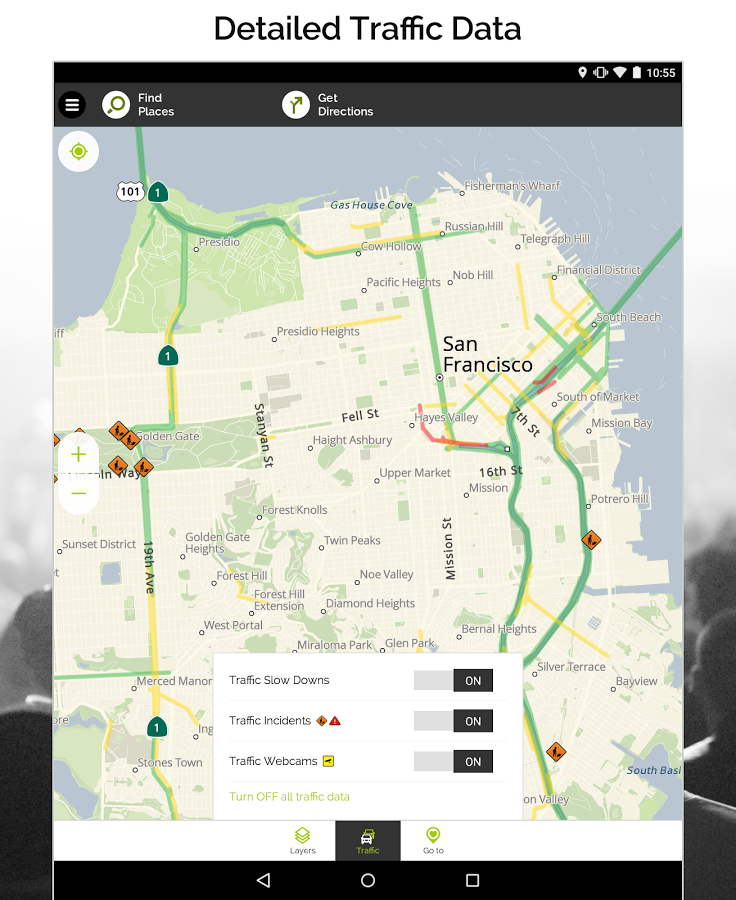This screenshot has width=736, height=900.
Task: Tap the Traffic Incidents label
Action: tap(270, 720)
